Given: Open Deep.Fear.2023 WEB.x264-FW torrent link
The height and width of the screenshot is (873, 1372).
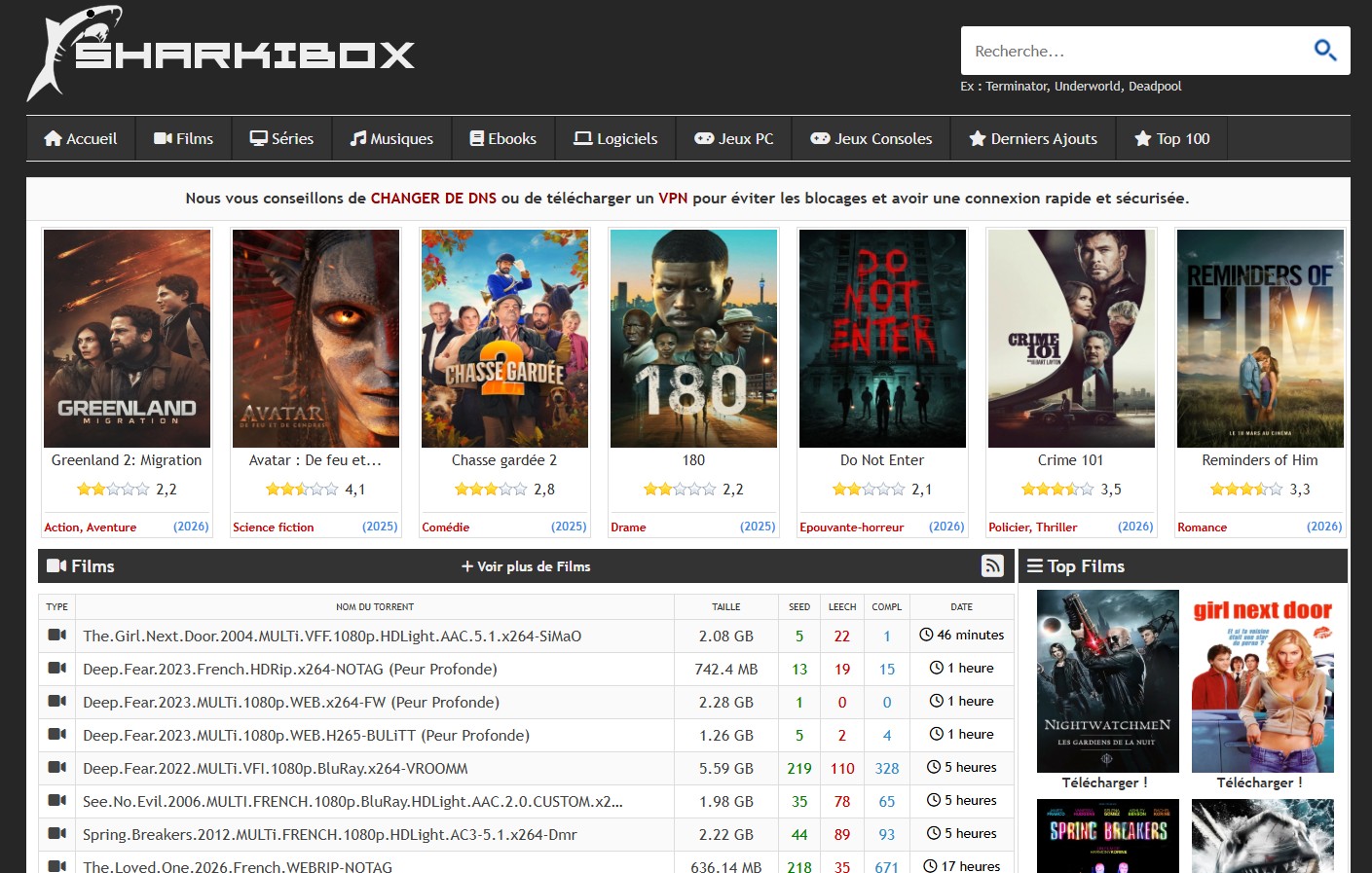Looking at the screenshot, I should [291, 702].
